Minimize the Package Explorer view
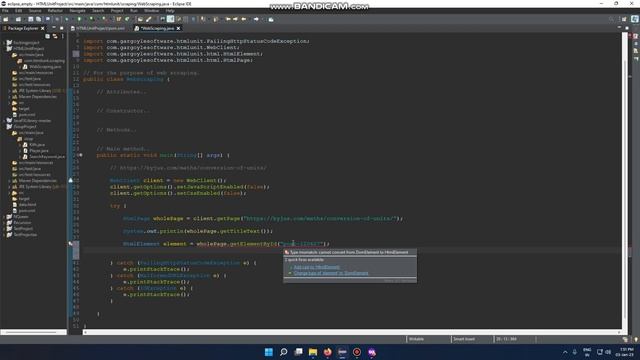 [x=54, y=28]
